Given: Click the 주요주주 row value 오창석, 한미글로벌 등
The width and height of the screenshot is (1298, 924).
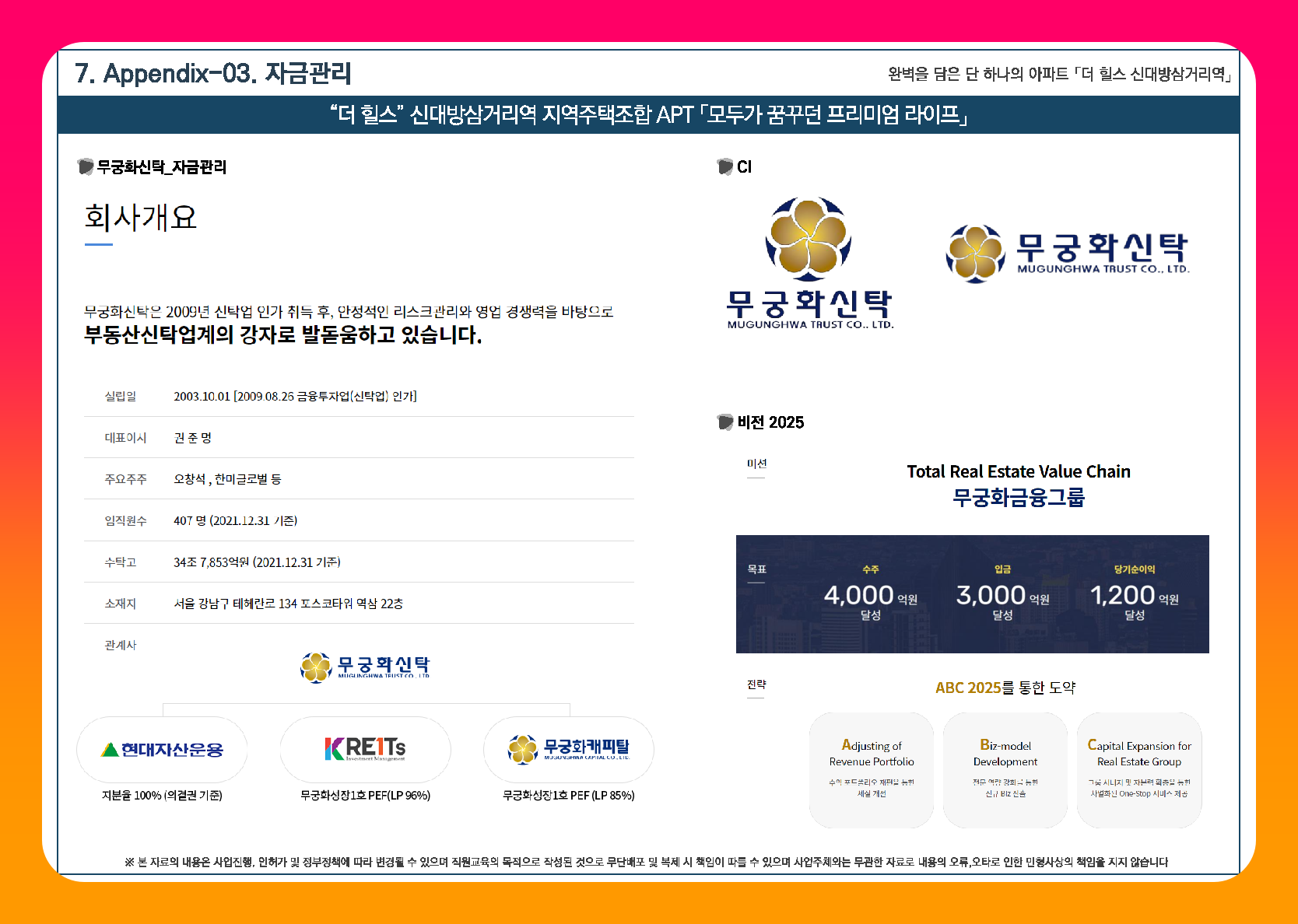Looking at the screenshot, I should coord(227,479).
